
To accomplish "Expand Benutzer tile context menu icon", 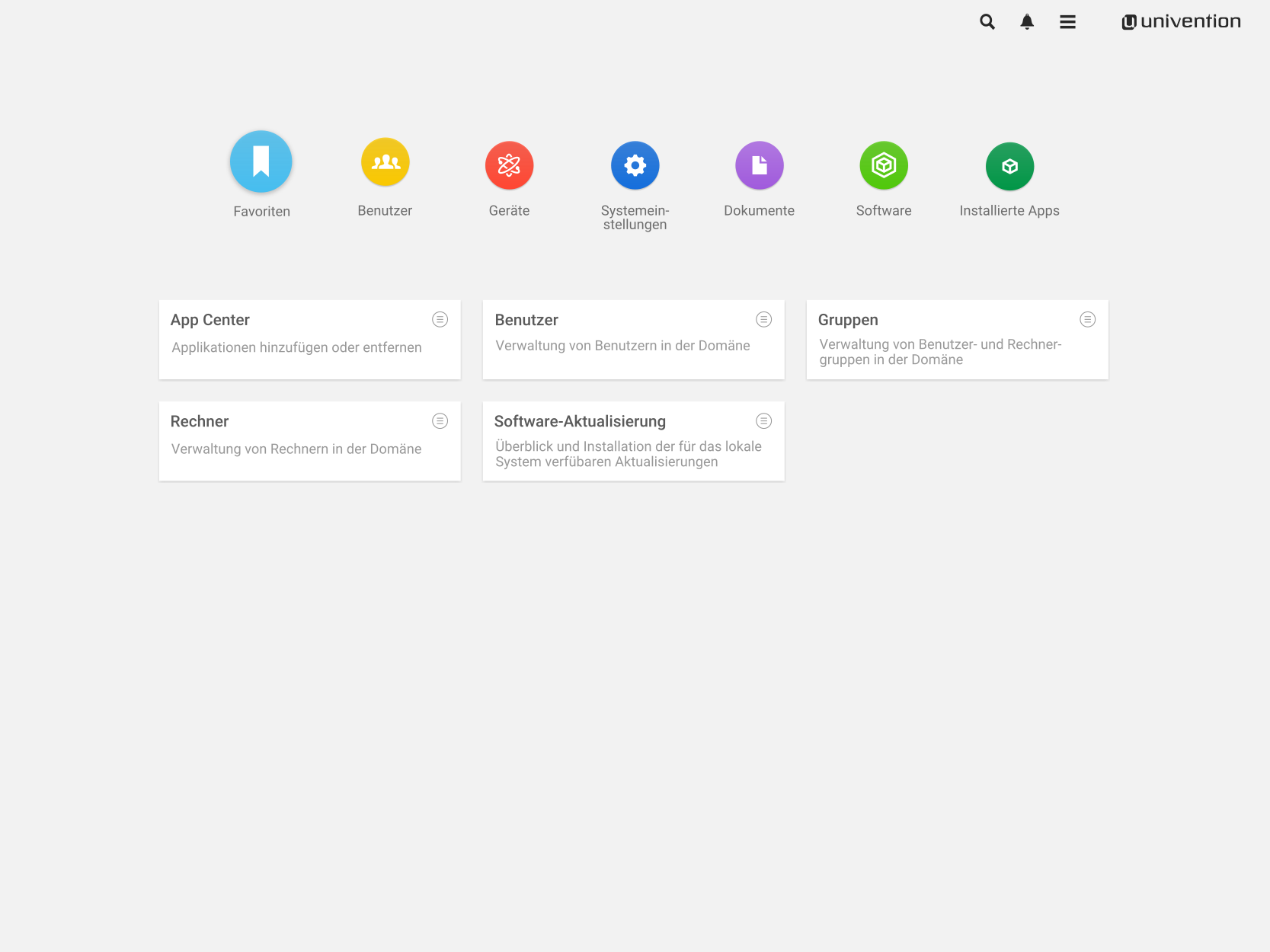I will click(763, 320).
